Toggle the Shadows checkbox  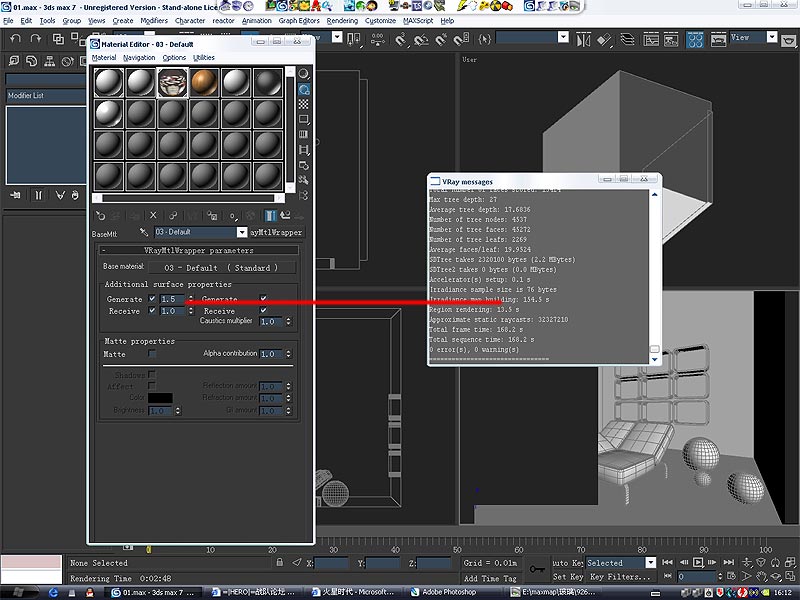(x=152, y=374)
